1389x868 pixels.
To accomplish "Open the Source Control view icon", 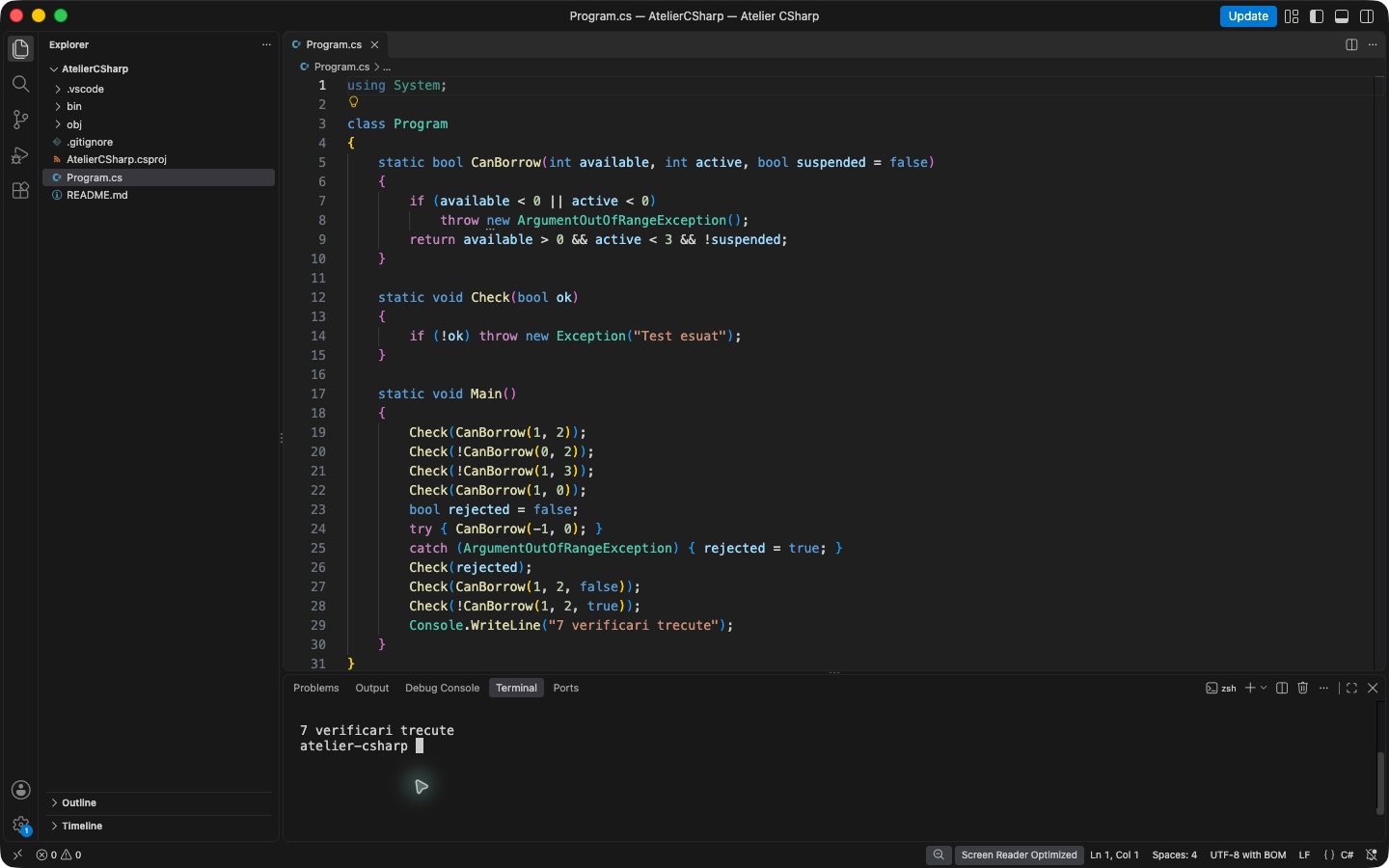I will (20, 120).
